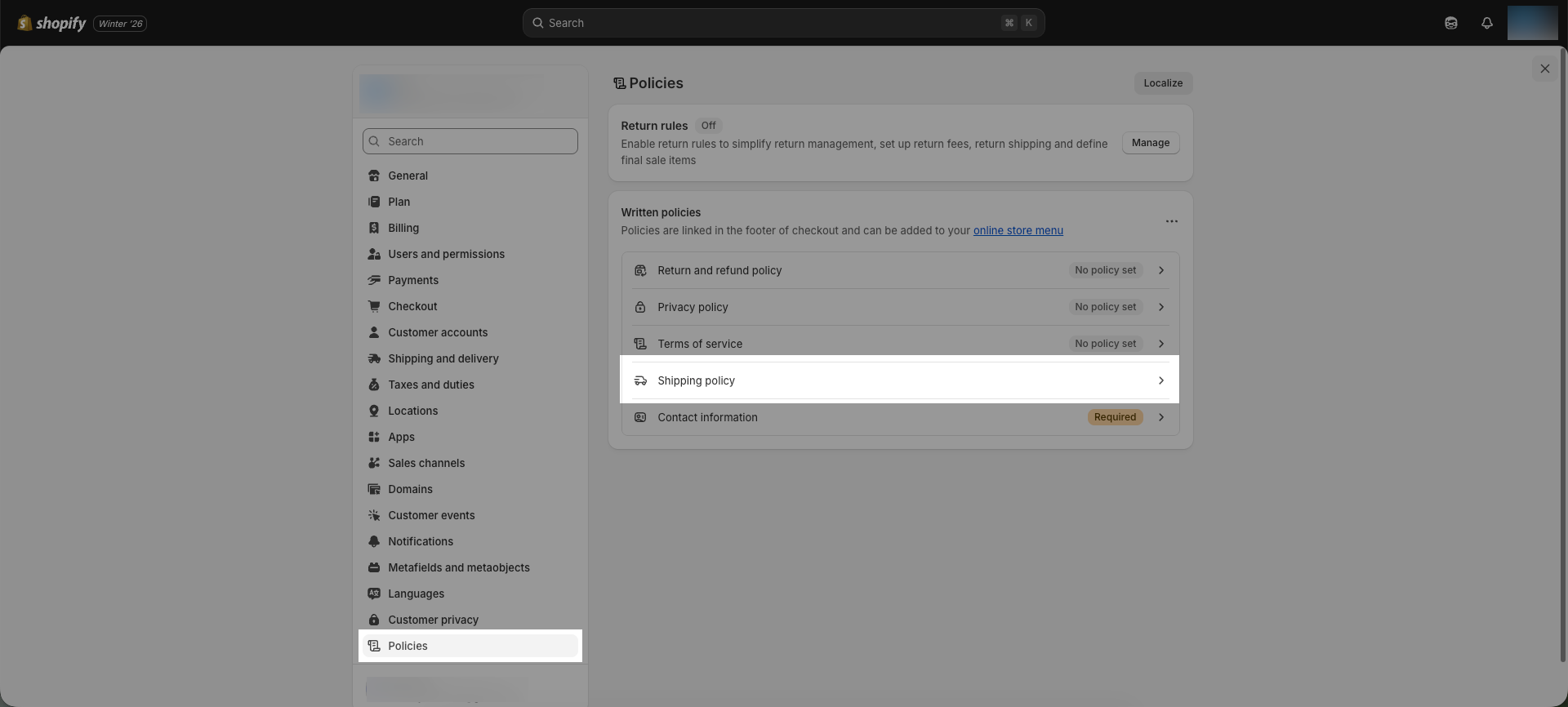The height and width of the screenshot is (707, 1568).
Task: Click the Apps grid icon in sidebar
Action: [x=374, y=437]
